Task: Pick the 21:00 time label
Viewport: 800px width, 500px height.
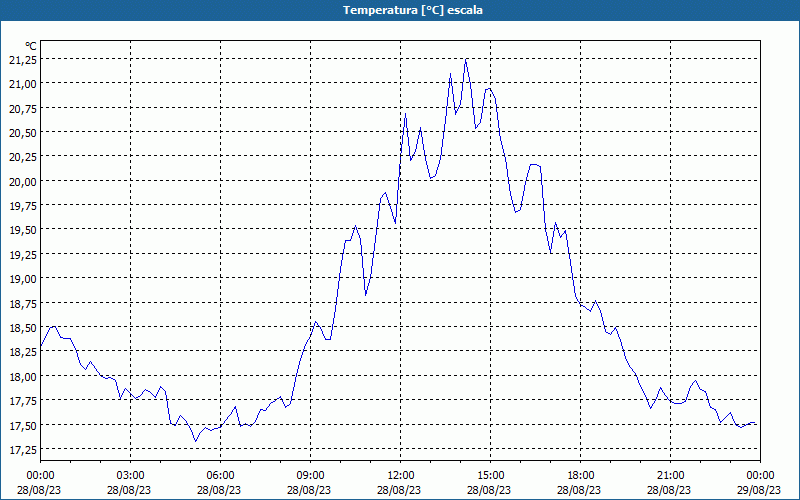Action: [x=670, y=476]
